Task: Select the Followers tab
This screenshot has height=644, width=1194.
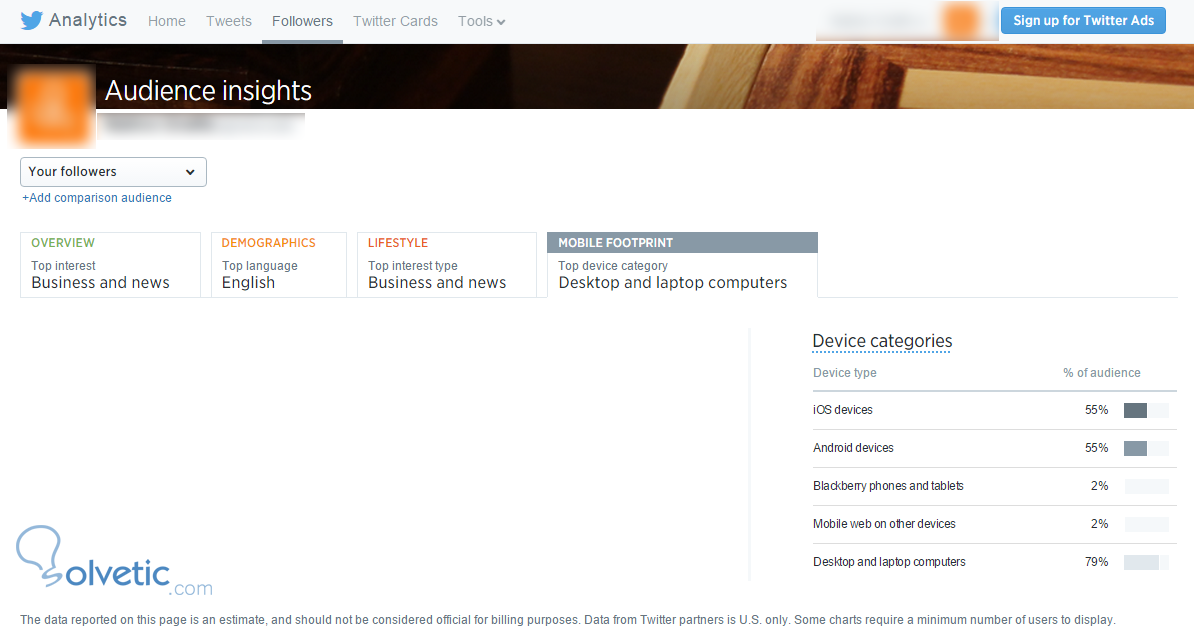Action: coord(302,21)
